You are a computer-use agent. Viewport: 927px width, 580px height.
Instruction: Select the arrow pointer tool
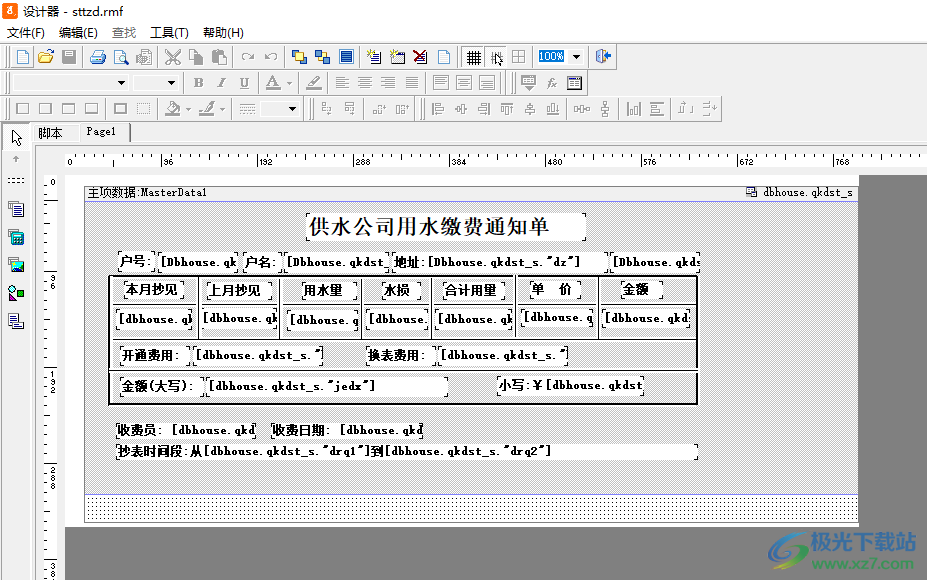(x=16, y=137)
